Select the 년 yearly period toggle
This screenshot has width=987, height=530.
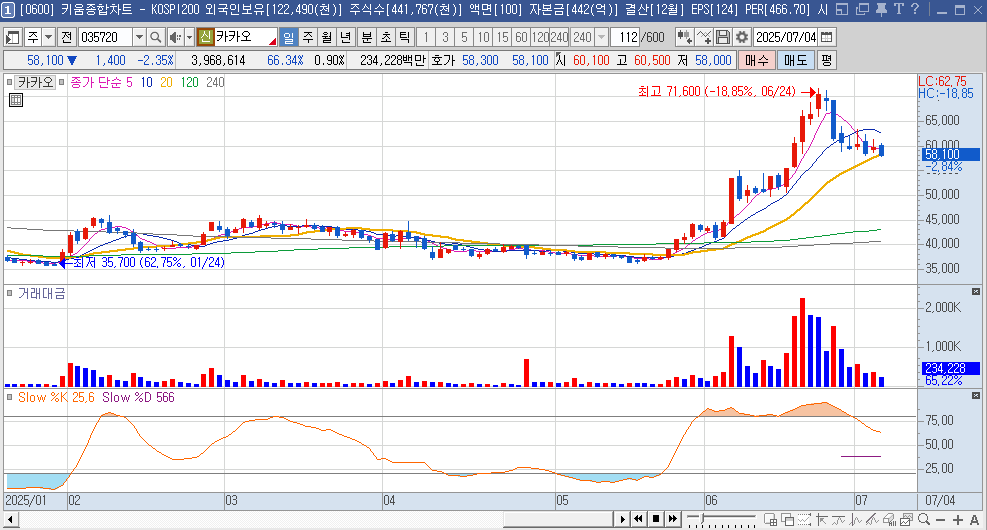[345, 37]
